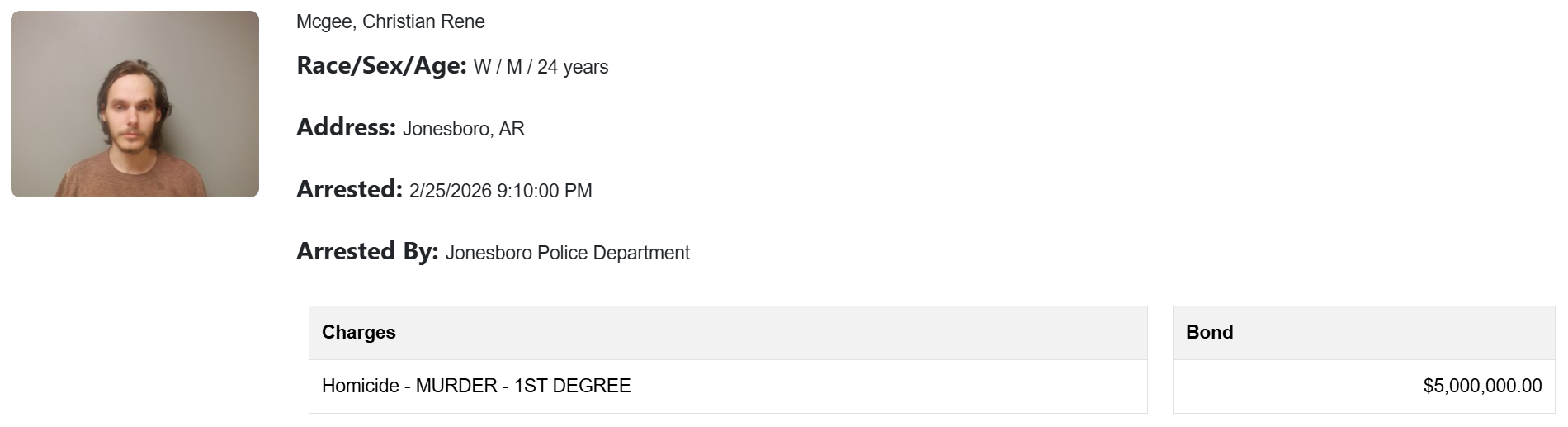Click the $5,000,000.00 bond amount cell

tap(1481, 386)
